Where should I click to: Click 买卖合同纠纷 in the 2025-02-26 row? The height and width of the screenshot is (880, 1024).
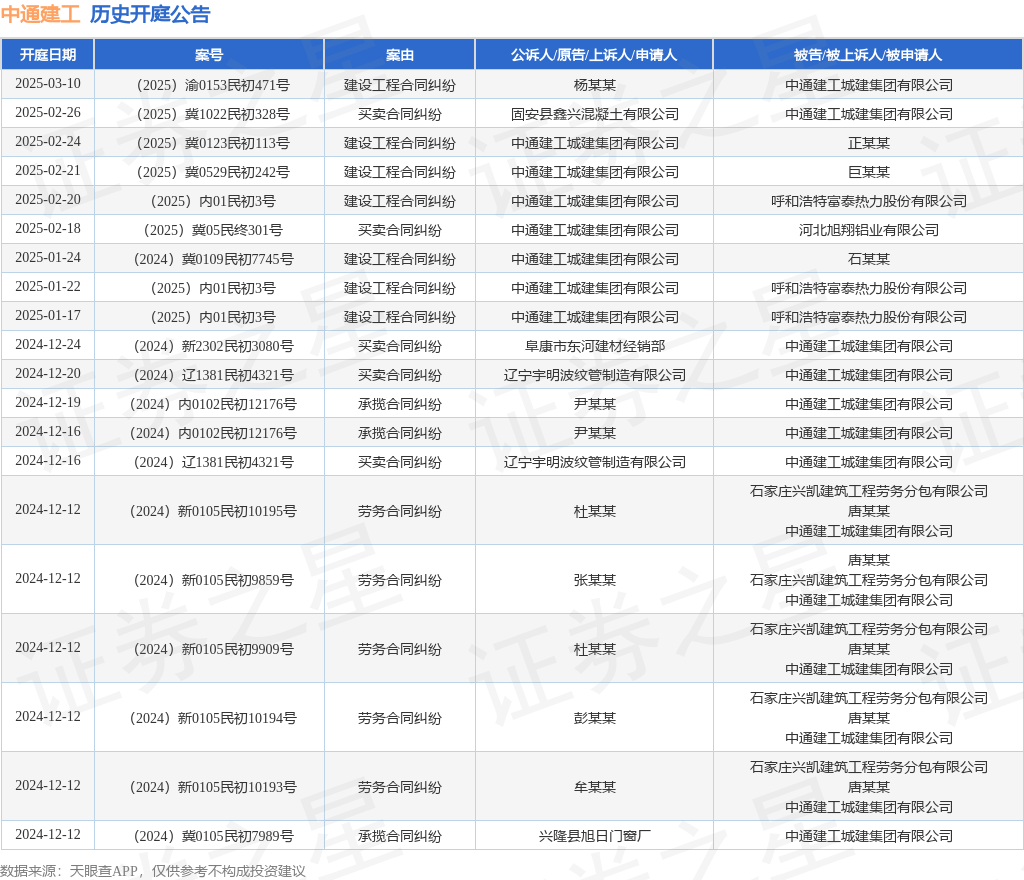(x=400, y=114)
